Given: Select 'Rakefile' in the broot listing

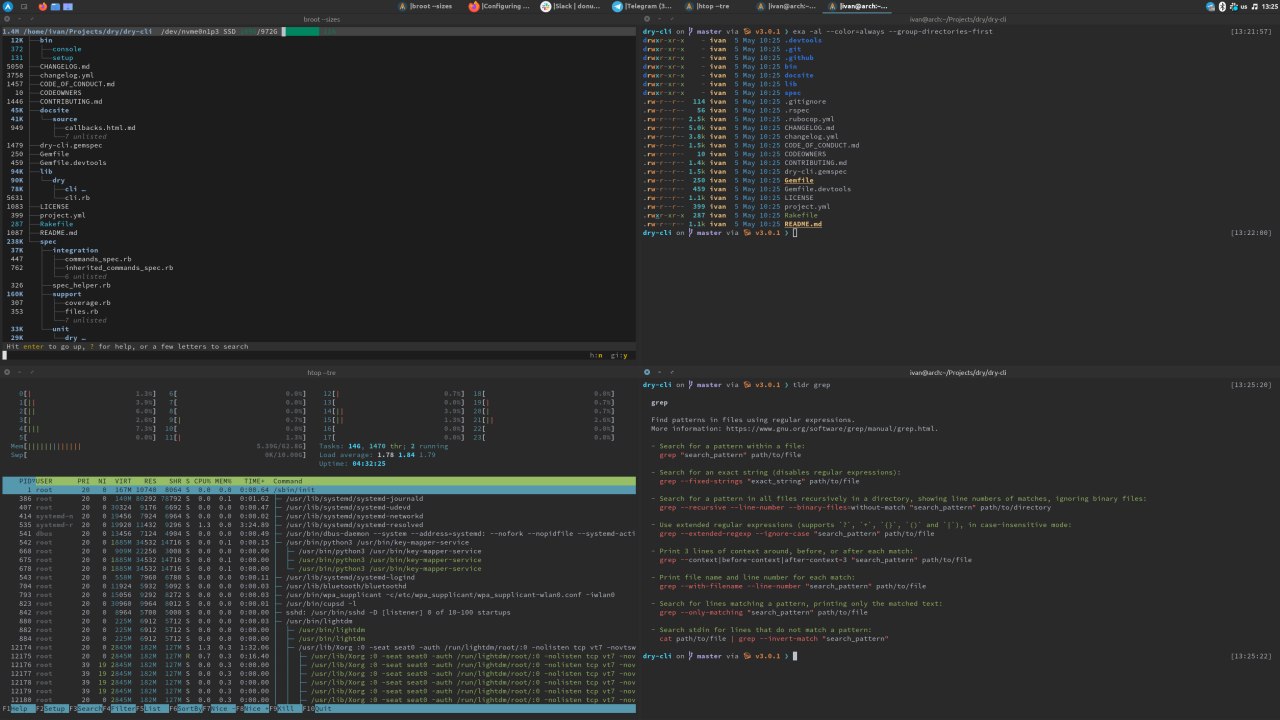Looking at the screenshot, I should coord(57,224).
